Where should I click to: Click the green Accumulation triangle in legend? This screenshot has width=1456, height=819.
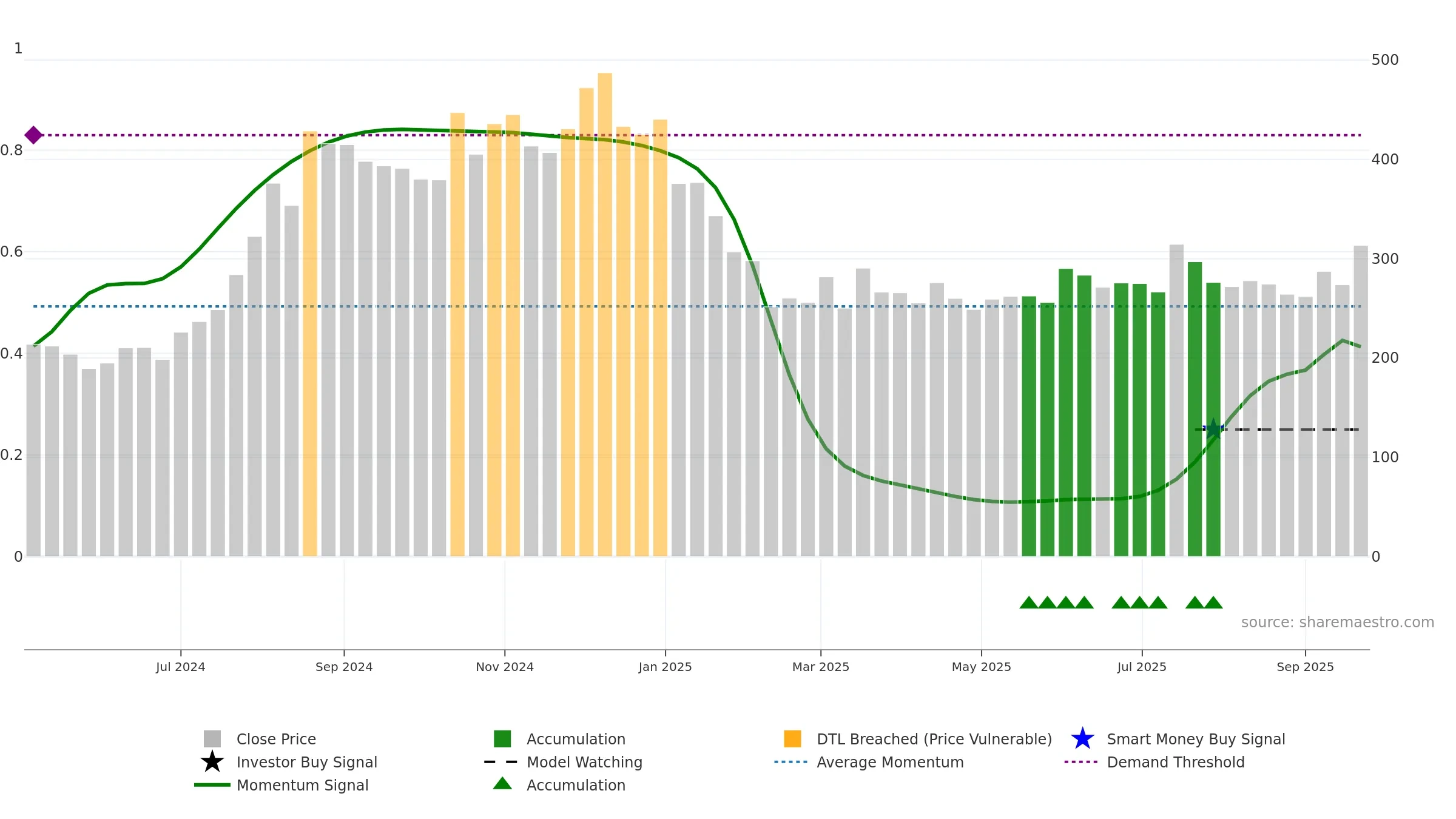(502, 783)
